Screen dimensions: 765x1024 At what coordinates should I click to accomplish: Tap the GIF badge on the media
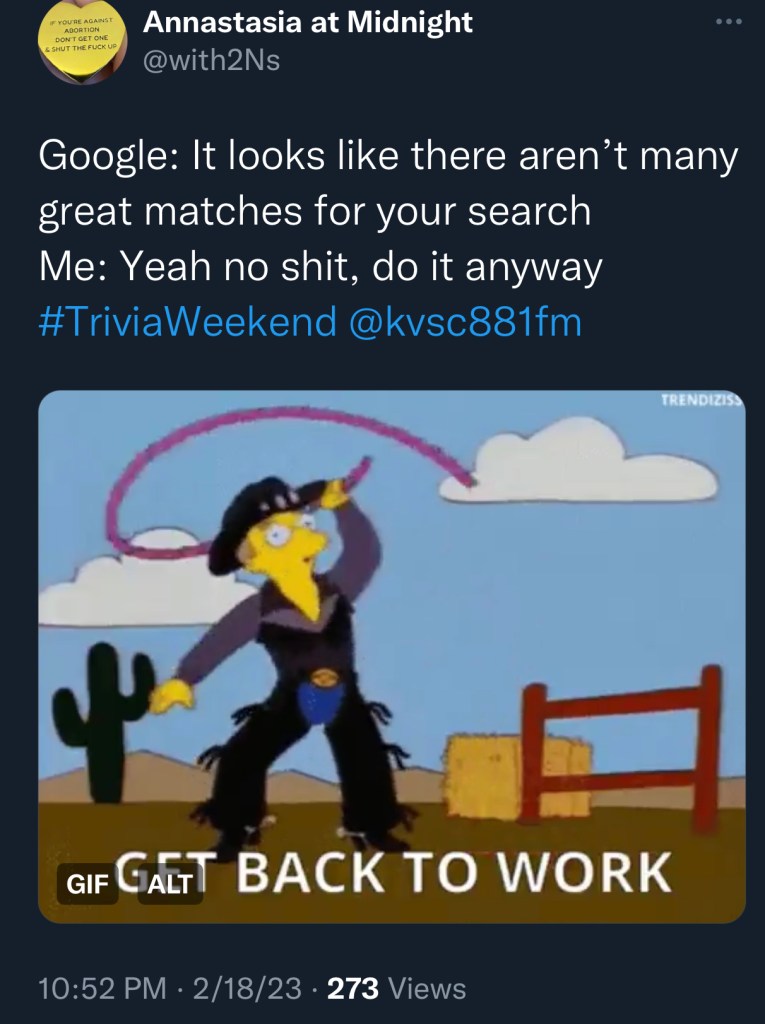point(88,884)
